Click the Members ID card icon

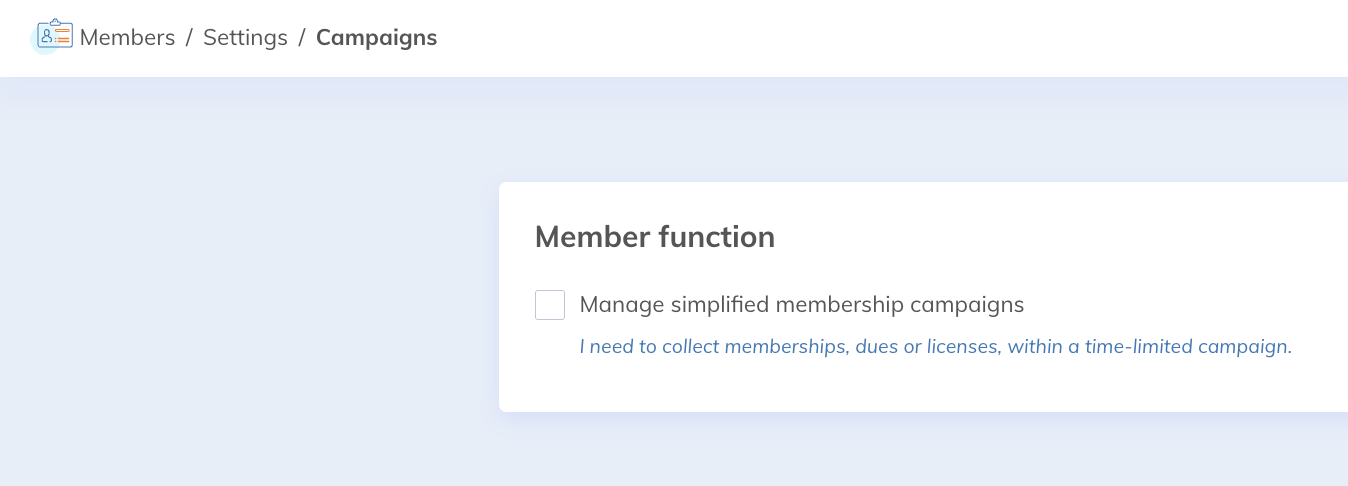(x=54, y=36)
